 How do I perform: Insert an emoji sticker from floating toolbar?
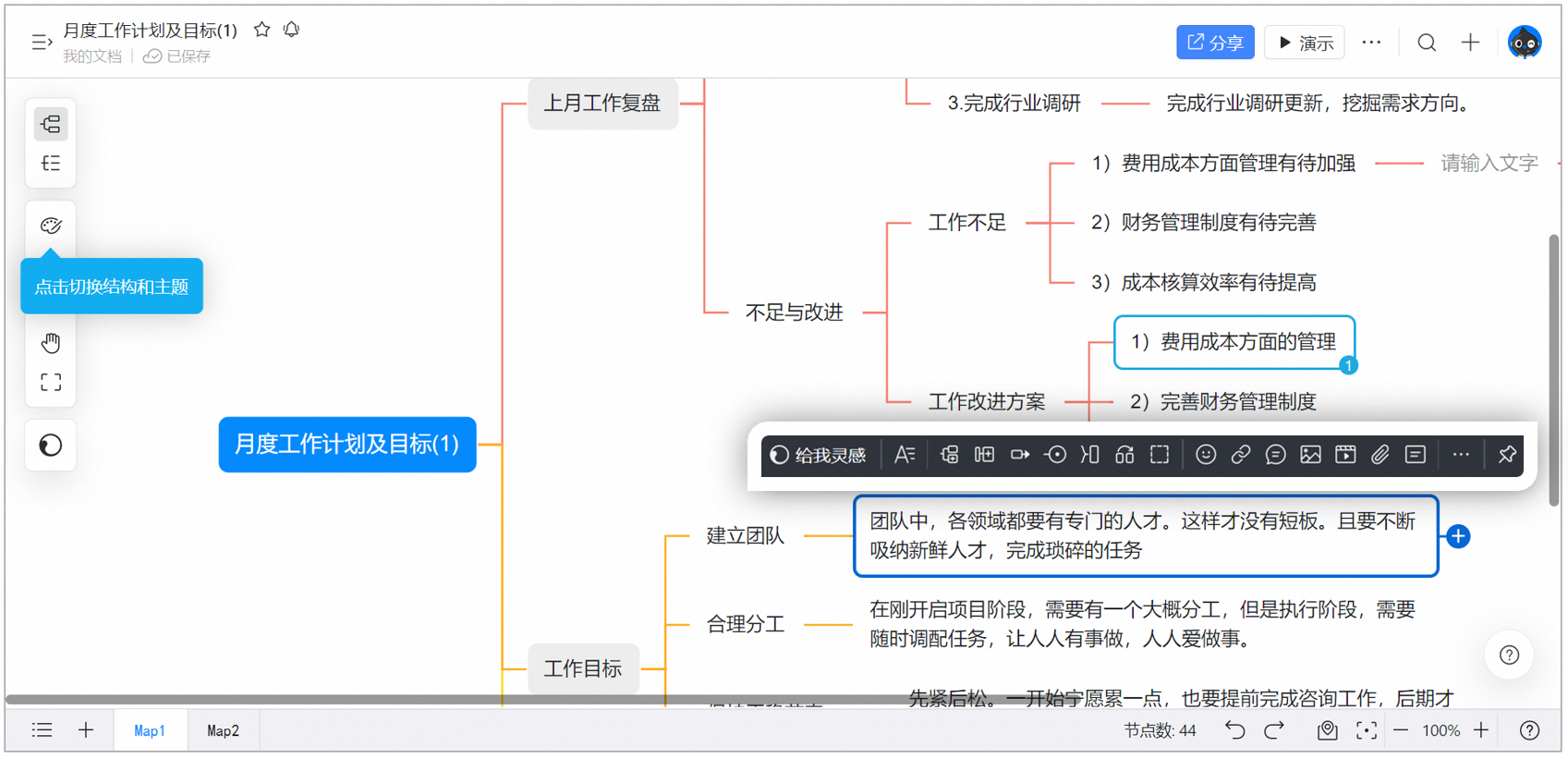point(1206,455)
